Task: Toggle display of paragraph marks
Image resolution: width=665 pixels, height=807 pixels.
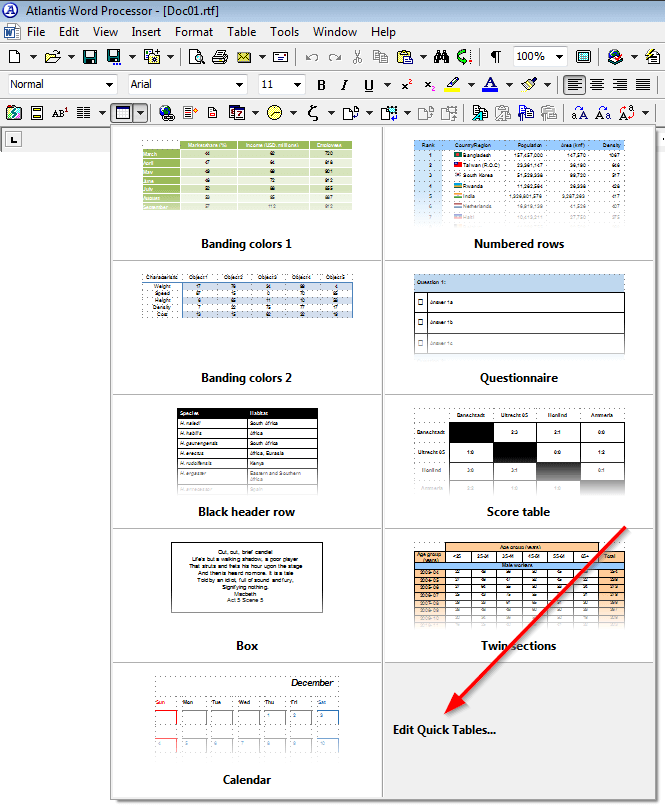Action: point(496,57)
